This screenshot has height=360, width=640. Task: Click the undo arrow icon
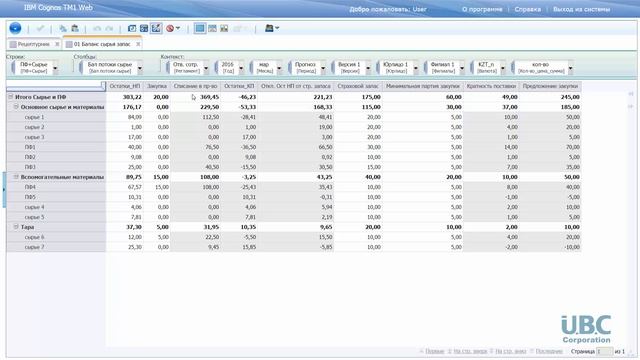97,29
